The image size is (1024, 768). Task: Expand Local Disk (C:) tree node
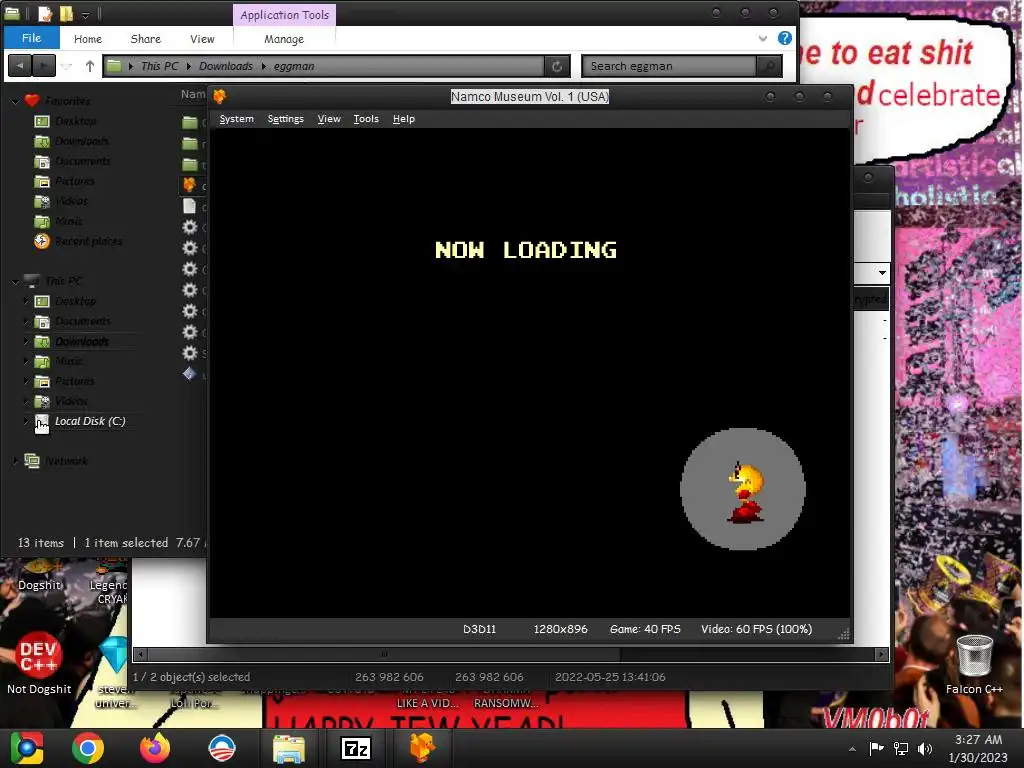click(x=26, y=421)
